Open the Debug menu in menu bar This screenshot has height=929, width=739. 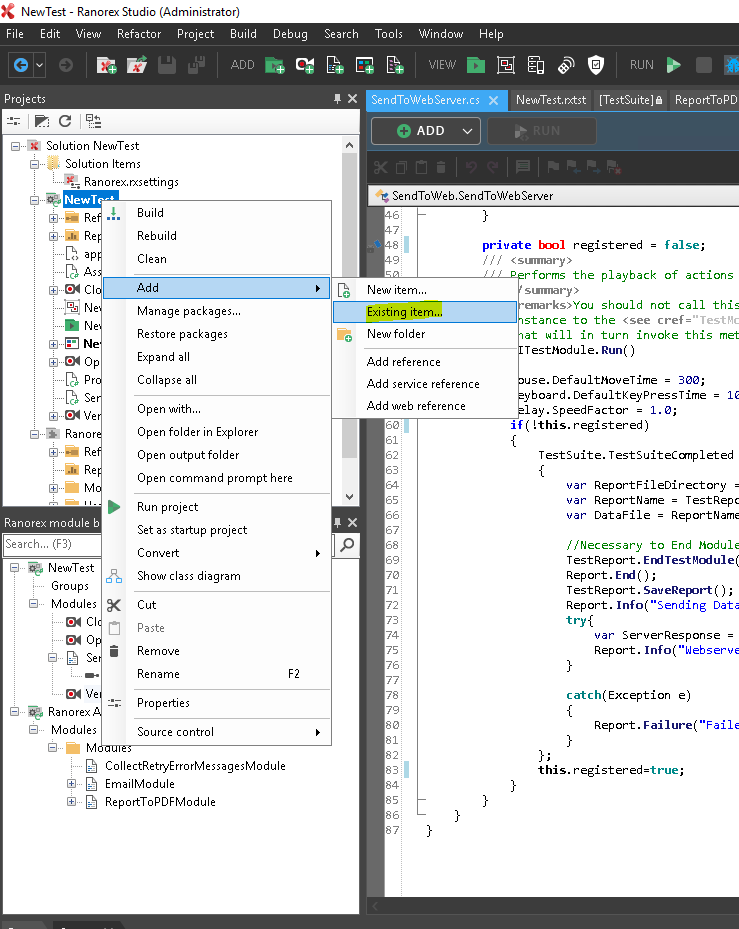tap(290, 34)
